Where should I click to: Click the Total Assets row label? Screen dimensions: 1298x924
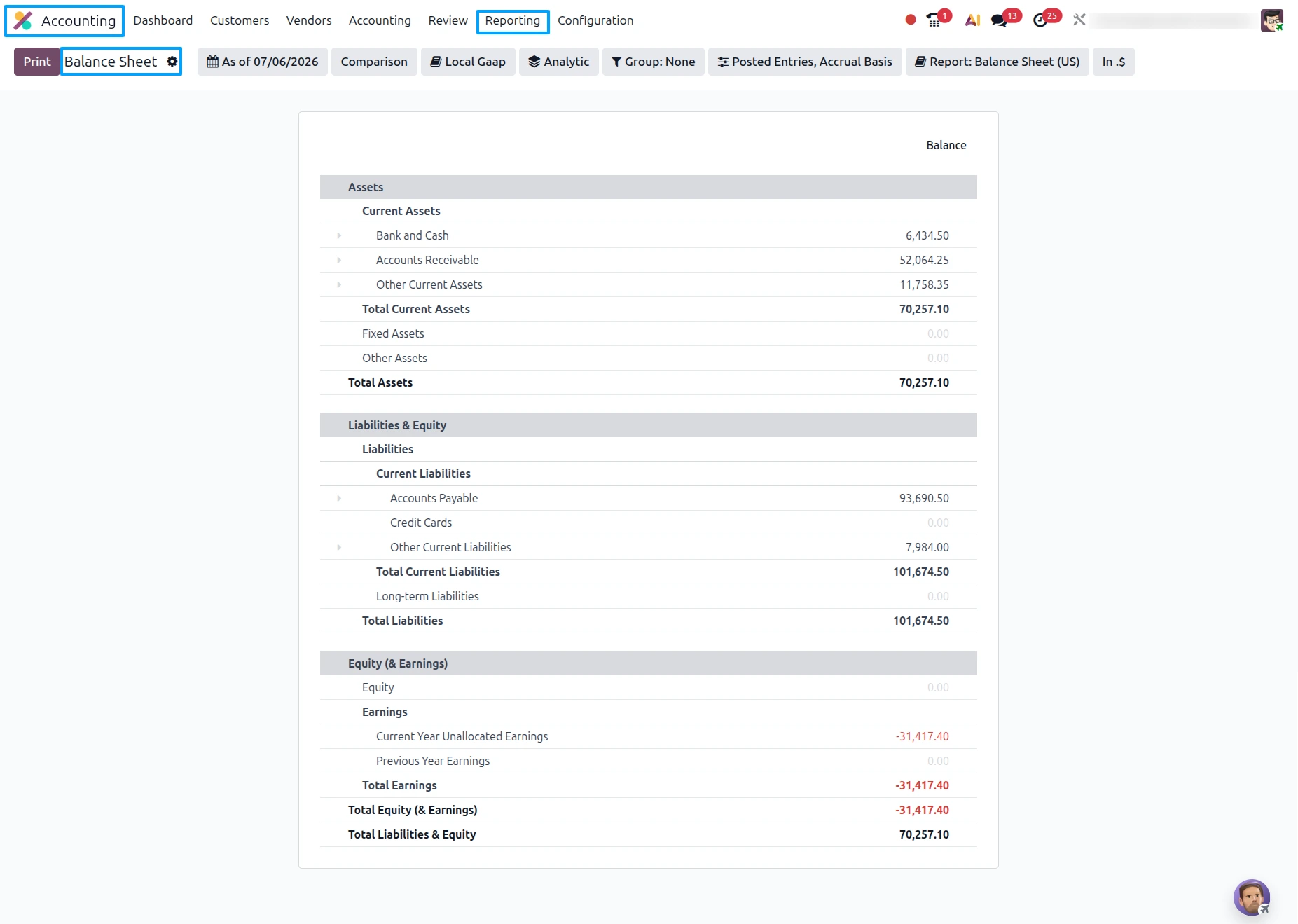pyautogui.click(x=380, y=382)
